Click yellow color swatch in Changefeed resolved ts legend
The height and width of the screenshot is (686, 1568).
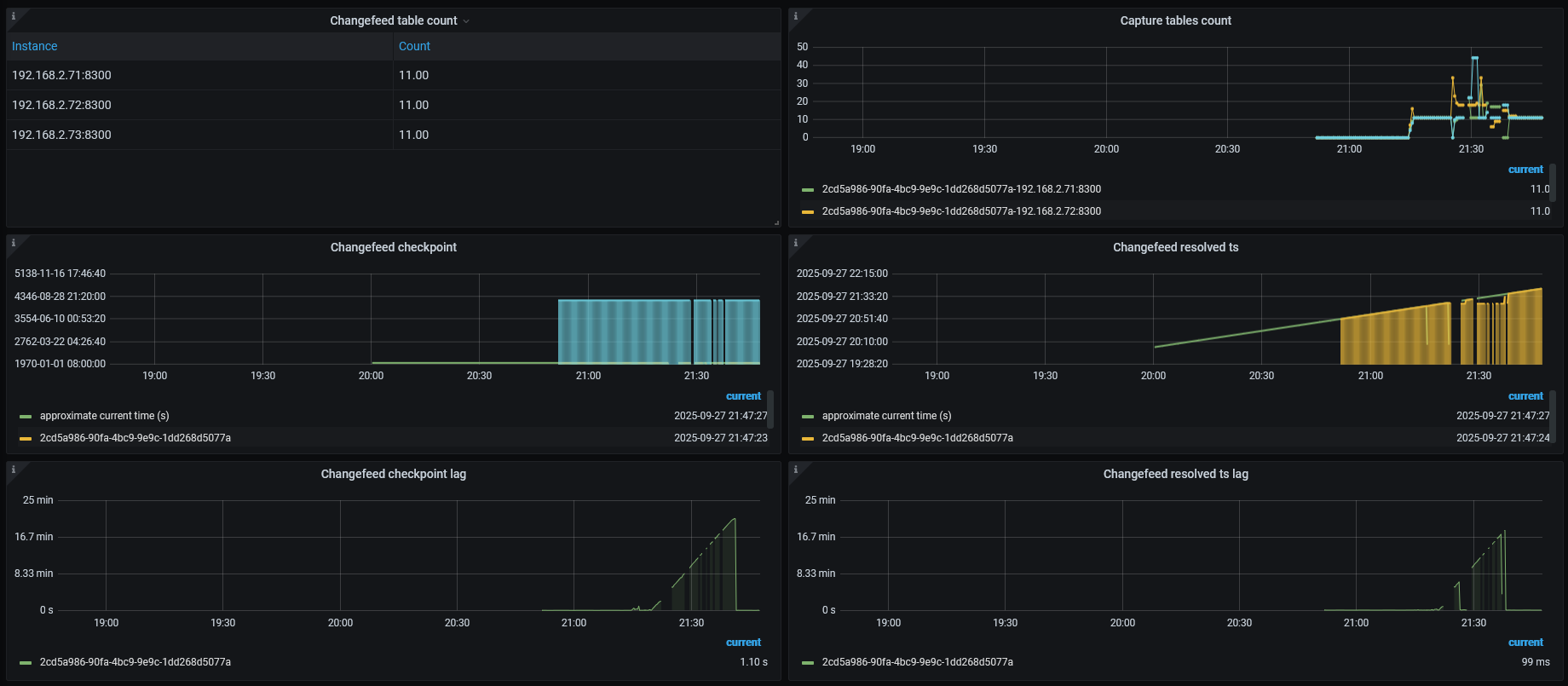(808, 439)
